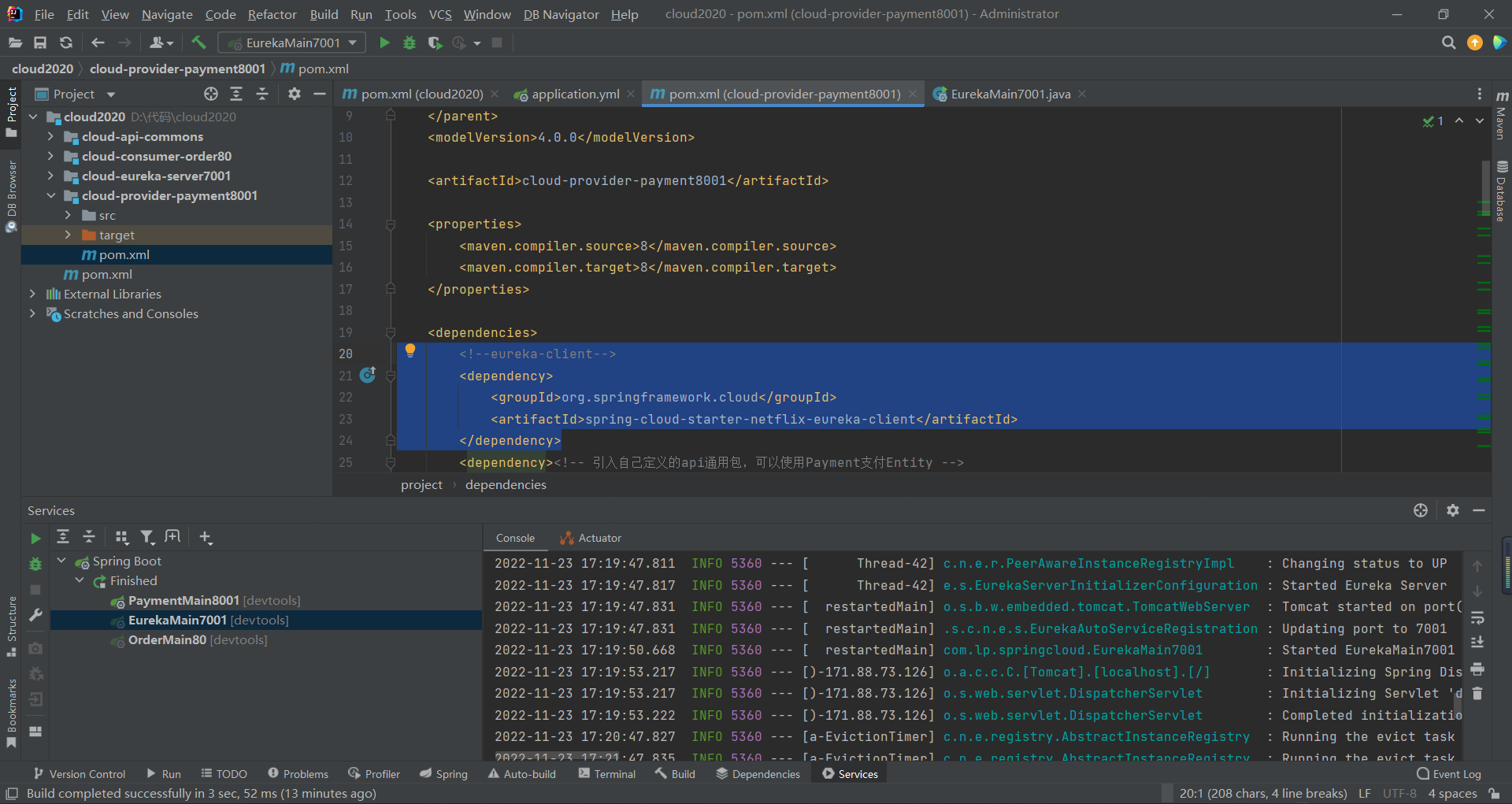Close pom.xml (cloud-provider-payment8001) tab
The image size is (1512, 804).
pyautogui.click(x=913, y=94)
